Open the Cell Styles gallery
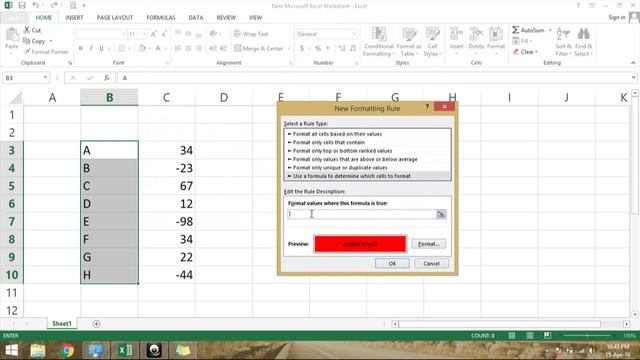The image size is (640, 360). [x=432, y=42]
